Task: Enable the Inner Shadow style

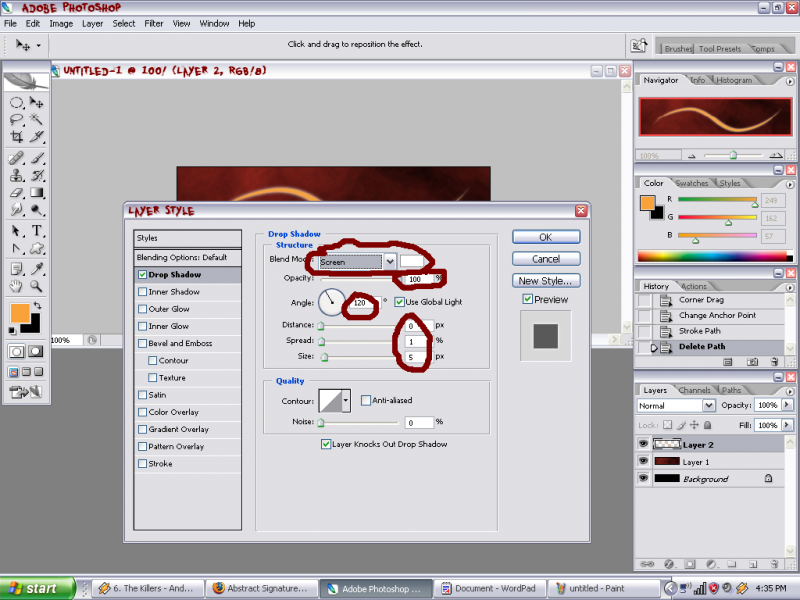Action: [143, 292]
